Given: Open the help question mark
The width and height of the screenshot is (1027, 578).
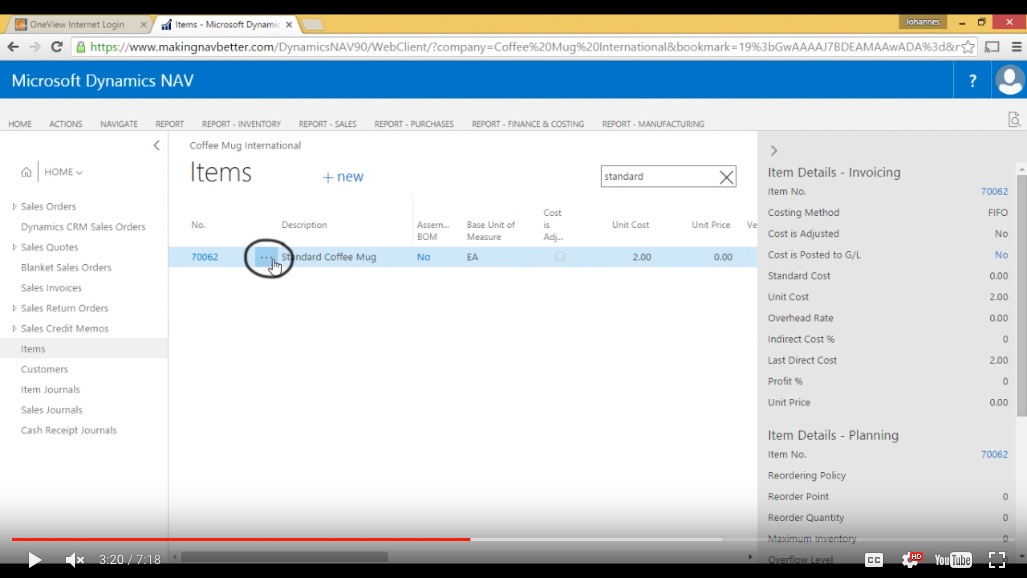Looking at the screenshot, I should (973, 81).
